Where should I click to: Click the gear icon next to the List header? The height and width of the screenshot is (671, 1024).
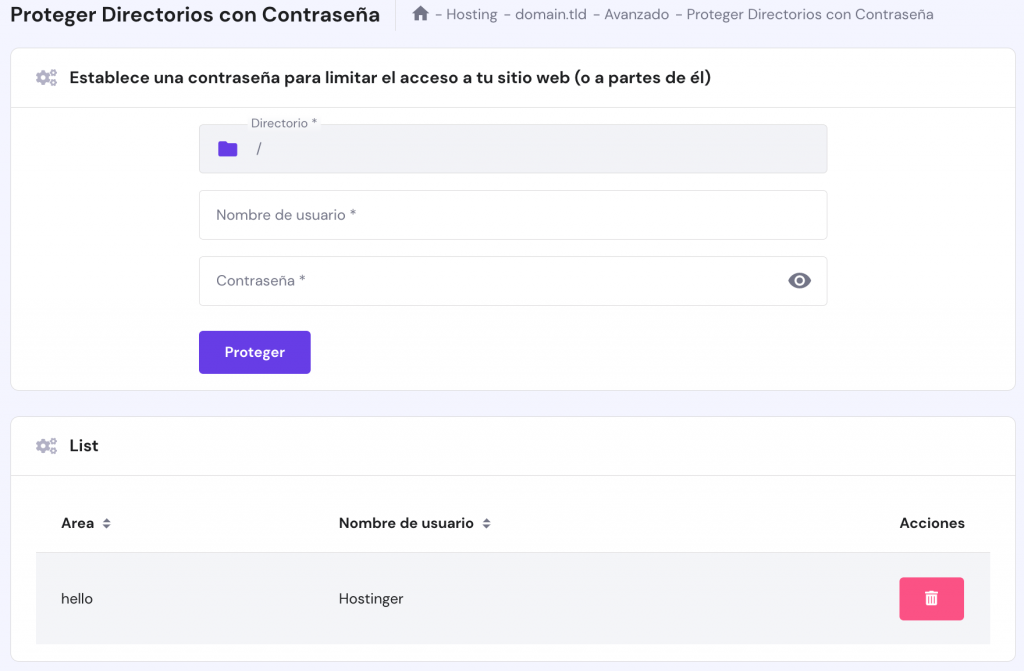(x=46, y=446)
